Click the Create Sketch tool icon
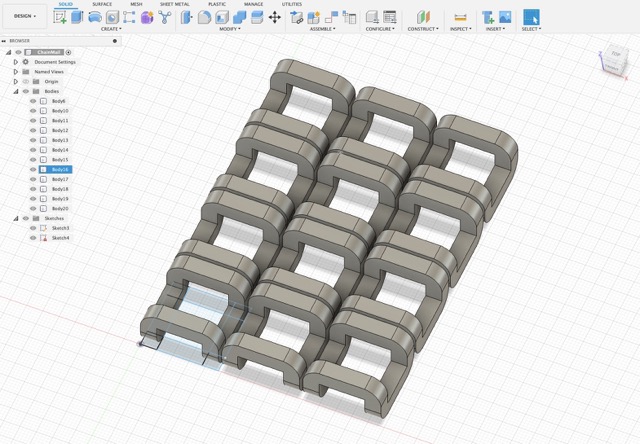The image size is (640, 444). (60, 17)
